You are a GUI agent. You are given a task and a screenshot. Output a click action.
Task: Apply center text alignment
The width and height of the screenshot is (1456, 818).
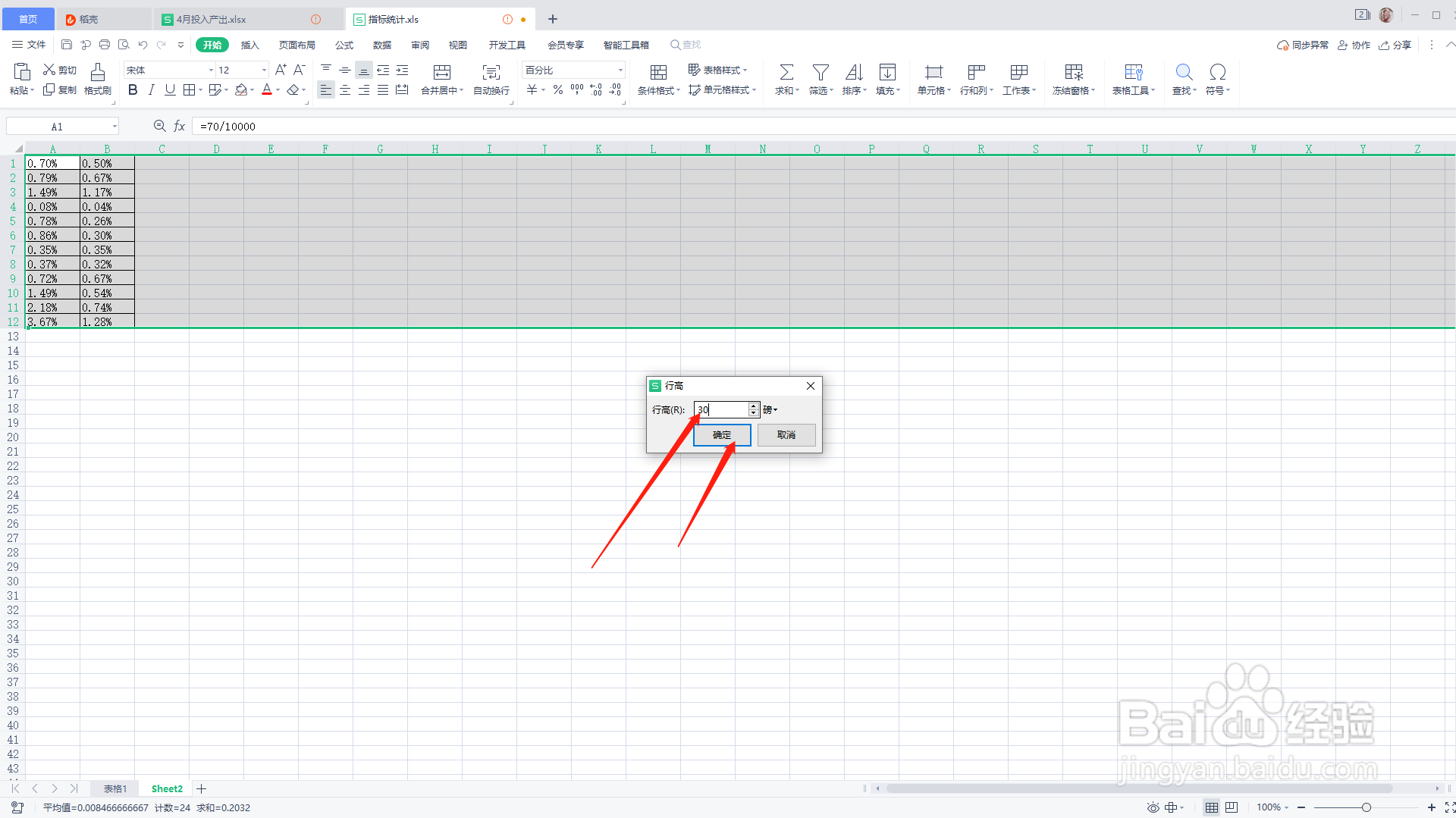(345, 90)
